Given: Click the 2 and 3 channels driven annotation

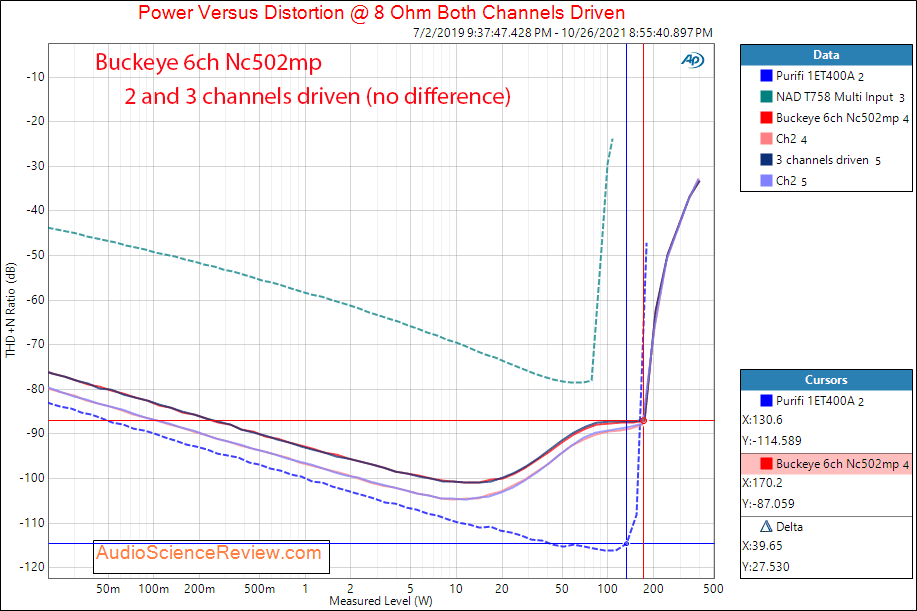Looking at the screenshot, I should pos(318,96).
